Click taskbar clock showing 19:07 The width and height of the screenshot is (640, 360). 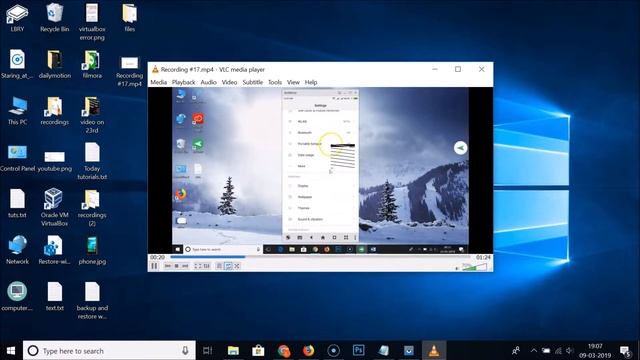pyautogui.click(x=595, y=351)
